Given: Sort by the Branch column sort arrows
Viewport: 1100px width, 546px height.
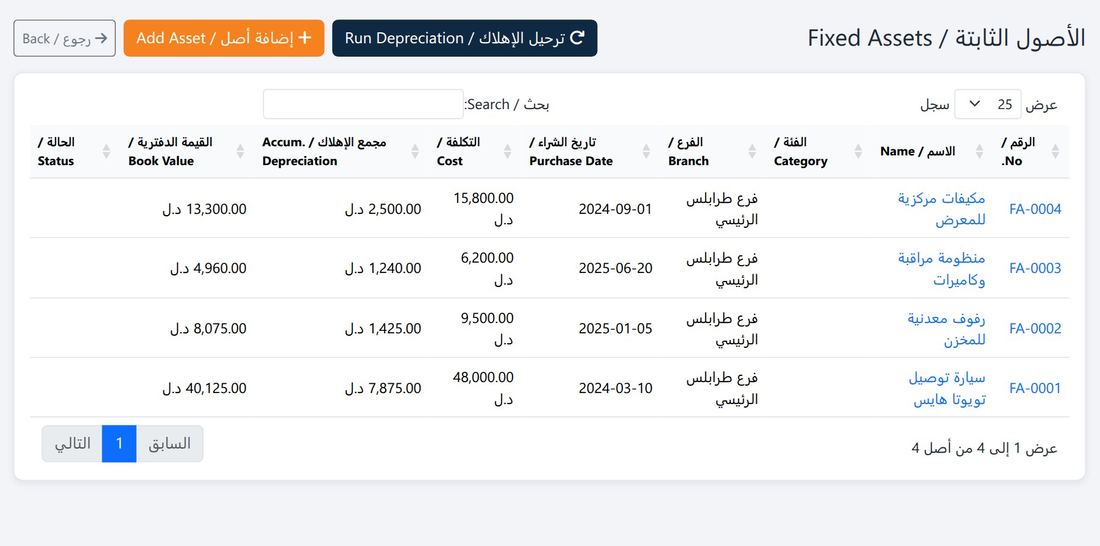Looking at the screenshot, I should [752, 152].
